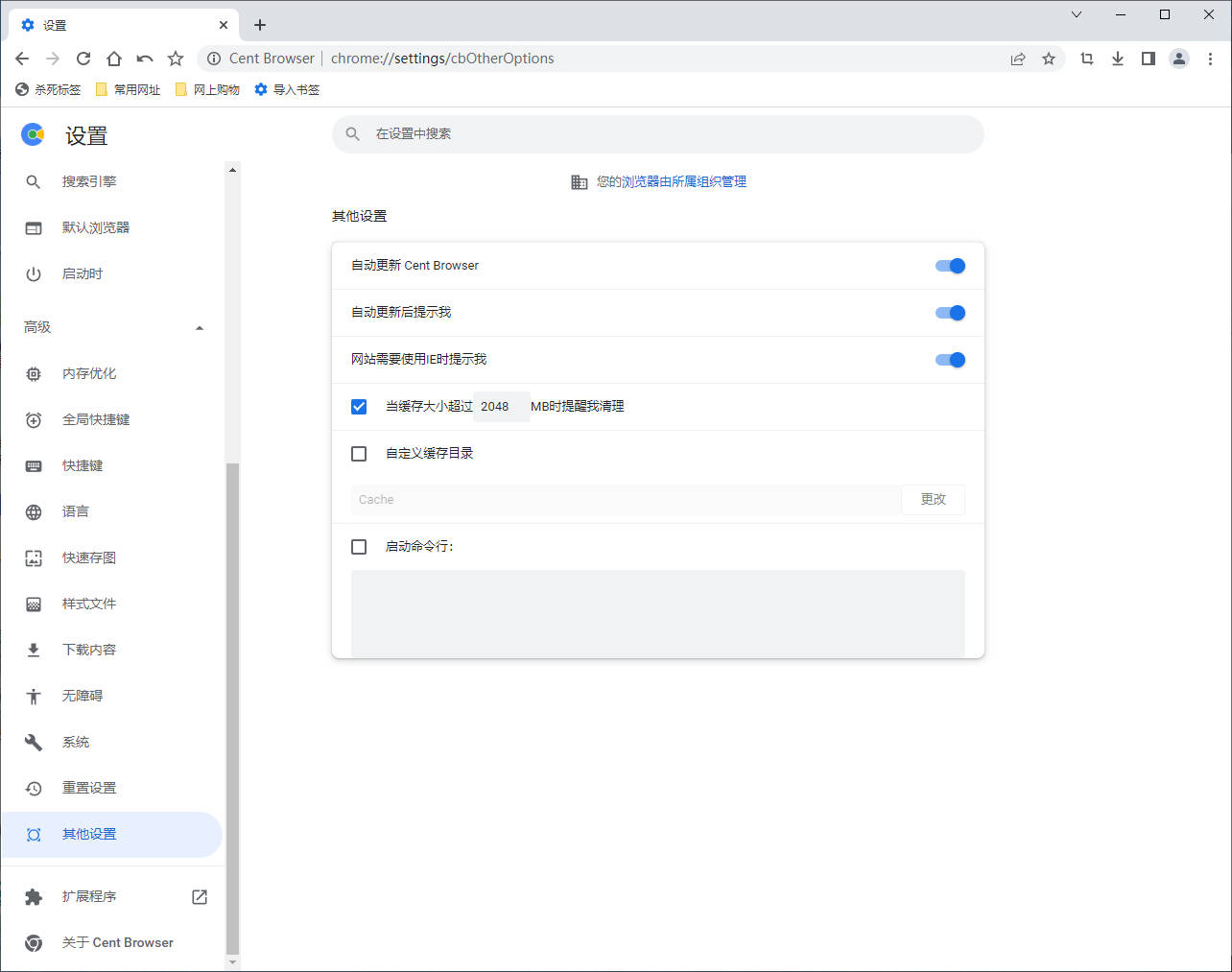Click the site info icon in address bar
Image resolution: width=1232 pixels, height=972 pixels.
214,59
